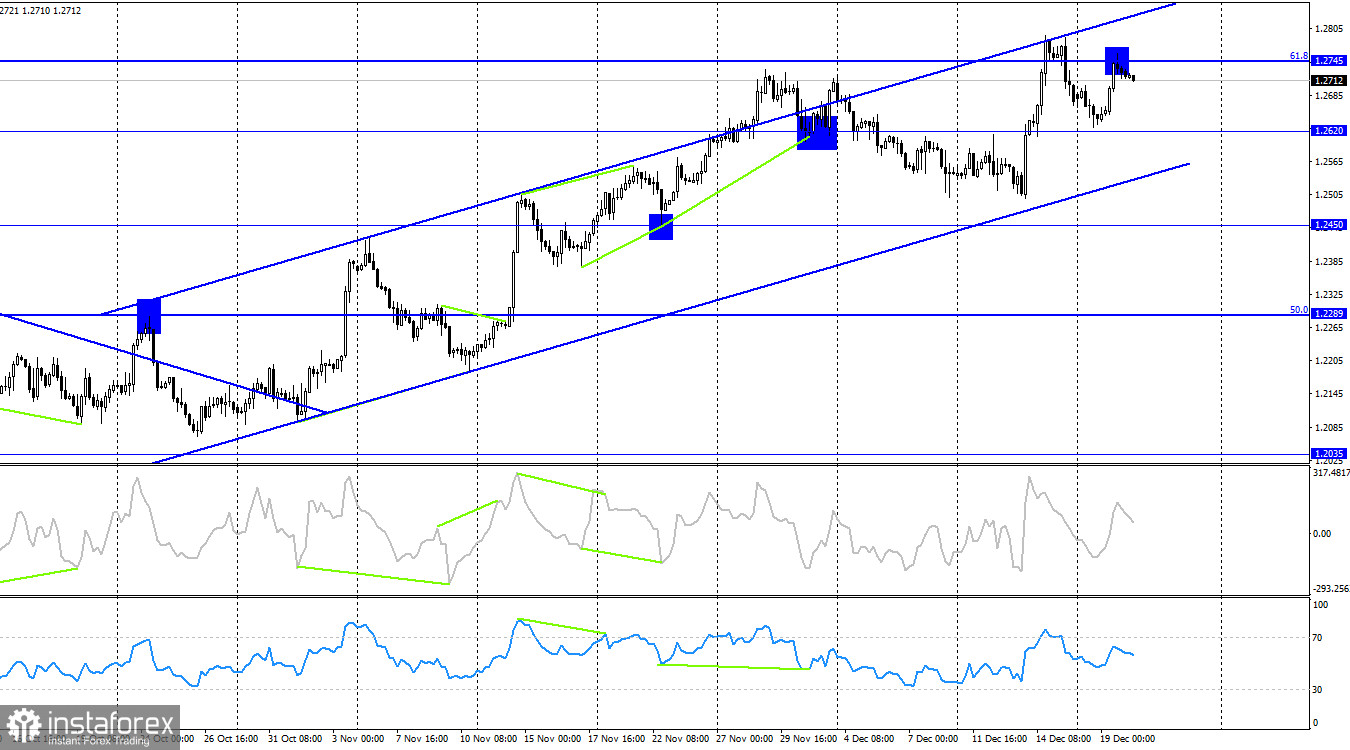This screenshot has height=750, width=1350.
Task: Click the 1.2505 price axis value
Action: tap(1330, 195)
